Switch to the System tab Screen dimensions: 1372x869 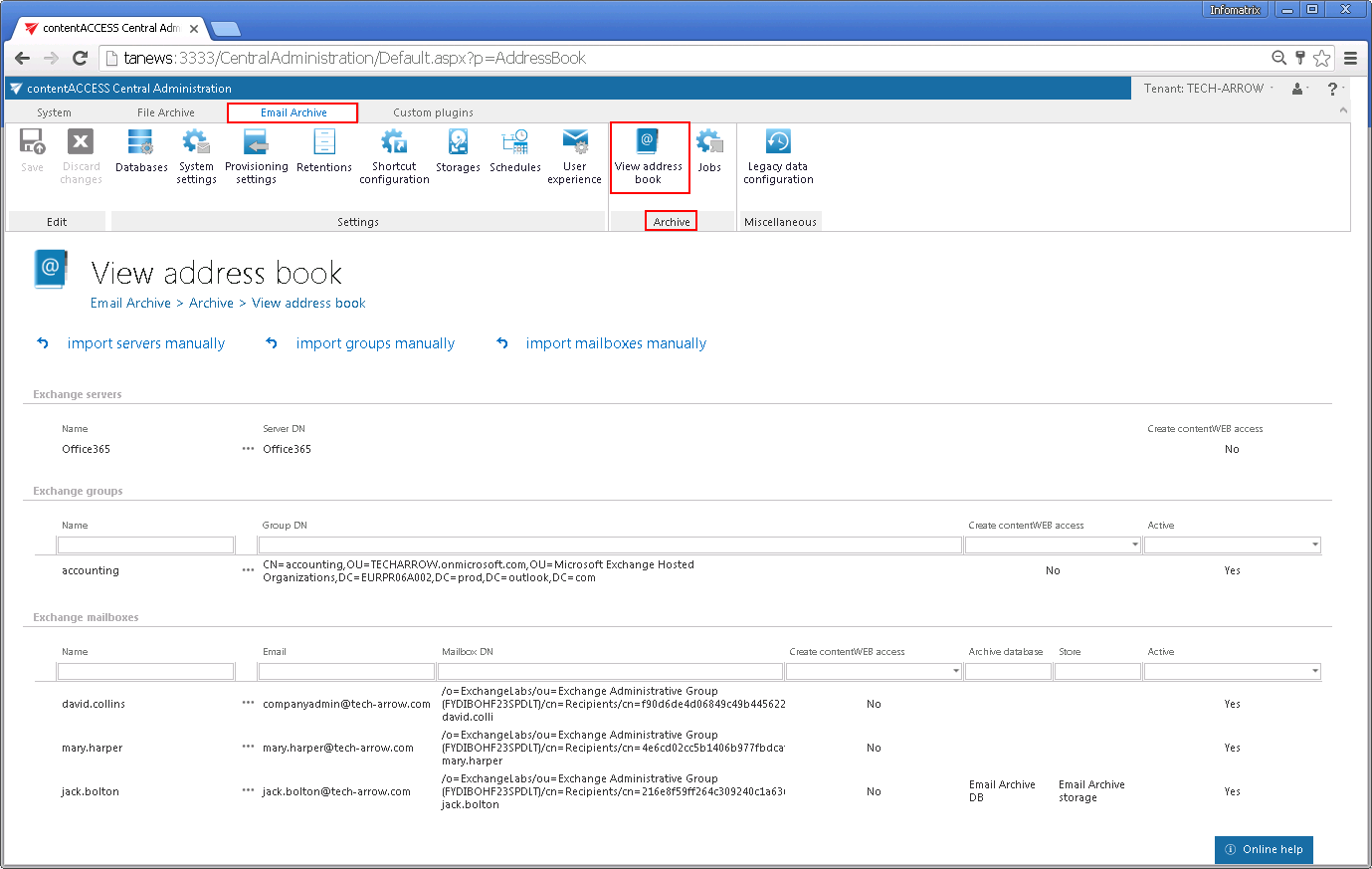(x=54, y=112)
